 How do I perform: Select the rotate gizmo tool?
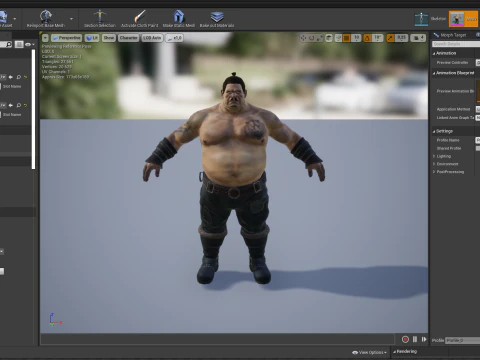coord(311,38)
